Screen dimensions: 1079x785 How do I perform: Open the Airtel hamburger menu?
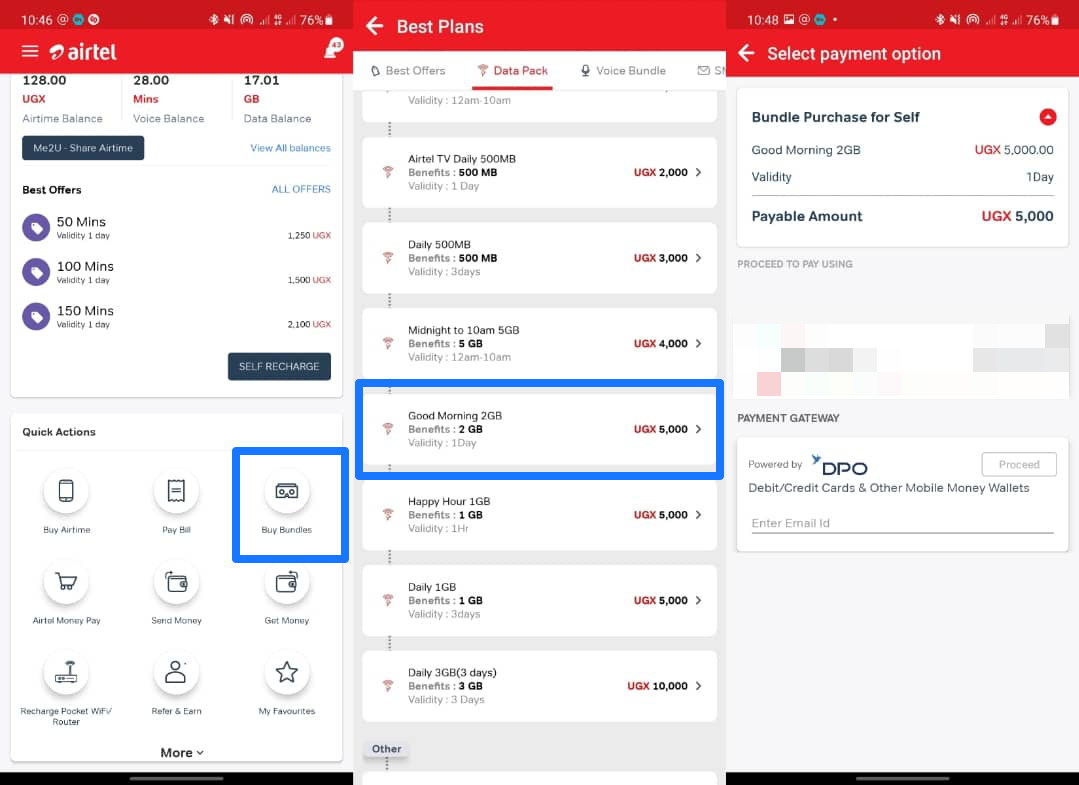point(30,52)
